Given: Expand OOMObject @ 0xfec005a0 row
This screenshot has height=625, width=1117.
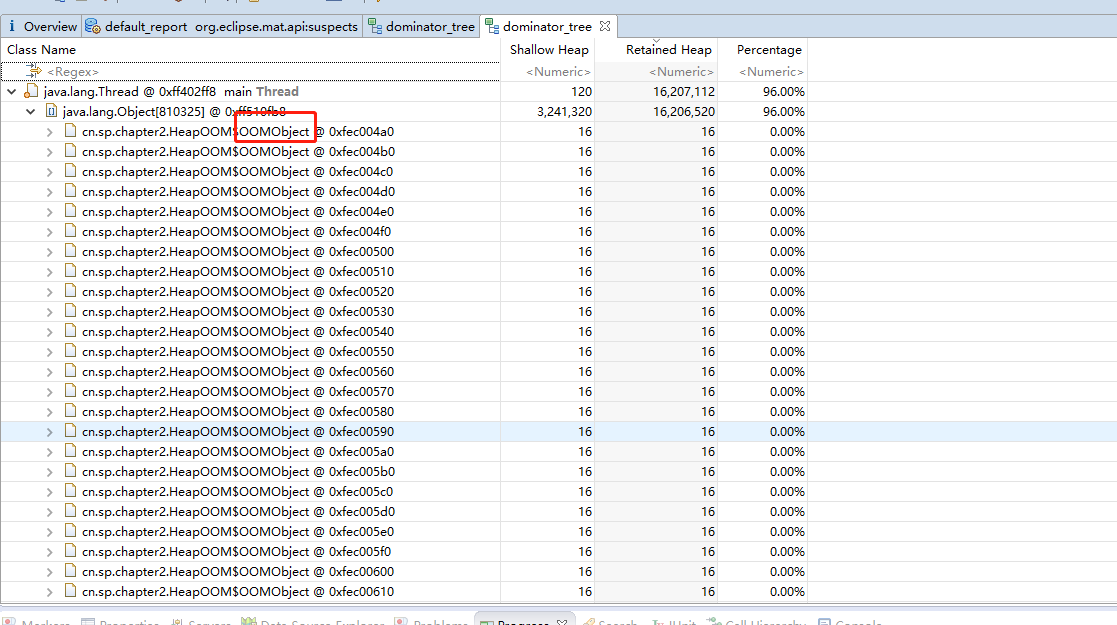Looking at the screenshot, I should (x=49, y=452).
